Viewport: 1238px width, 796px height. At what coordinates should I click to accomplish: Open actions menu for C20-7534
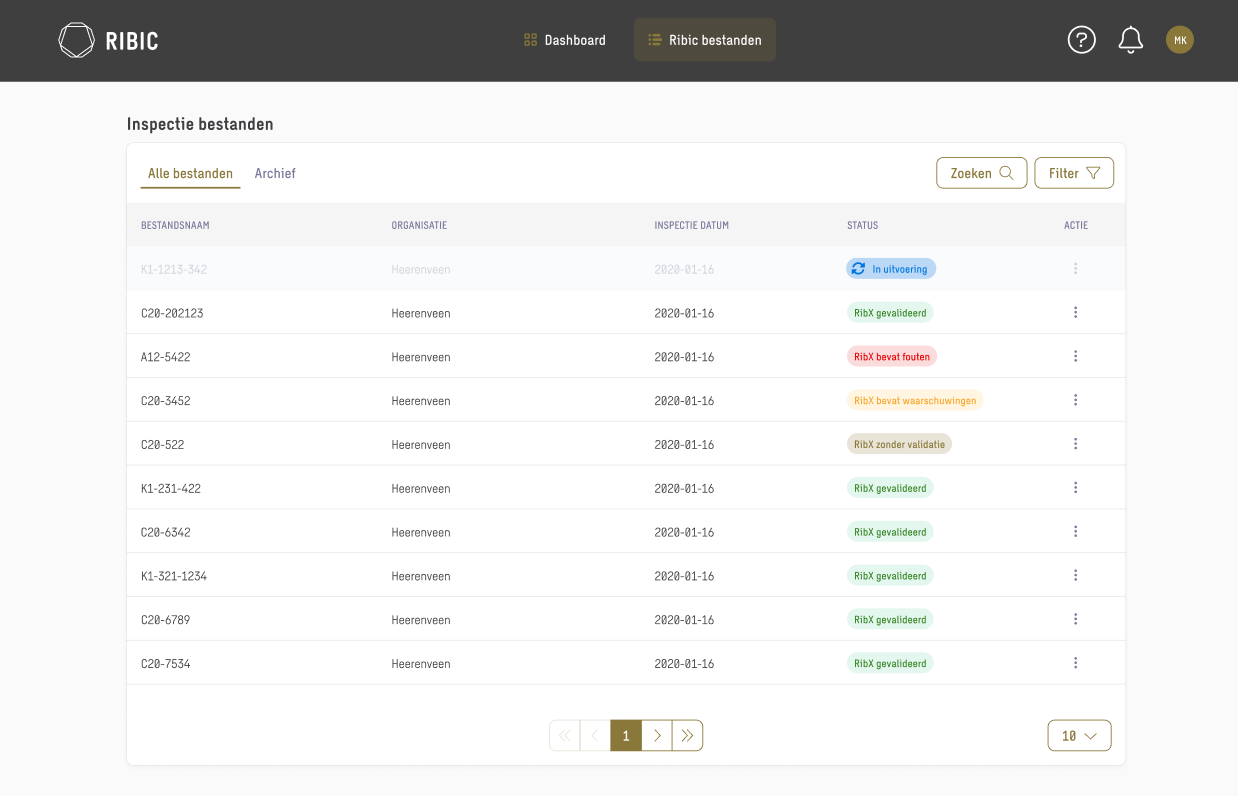1076,663
